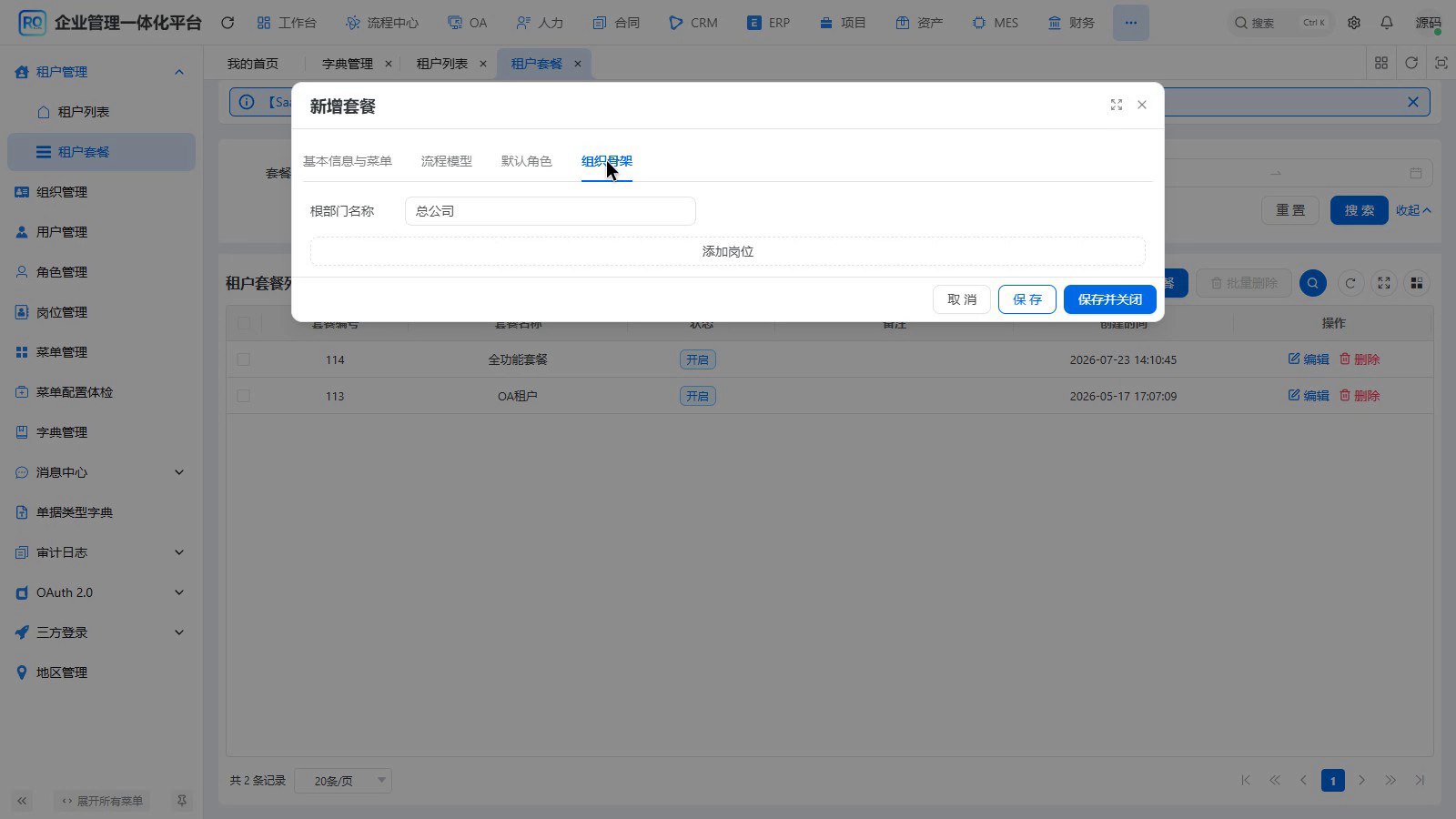Open the CRM module
This screenshot has height=819, width=1456.
[x=693, y=23]
